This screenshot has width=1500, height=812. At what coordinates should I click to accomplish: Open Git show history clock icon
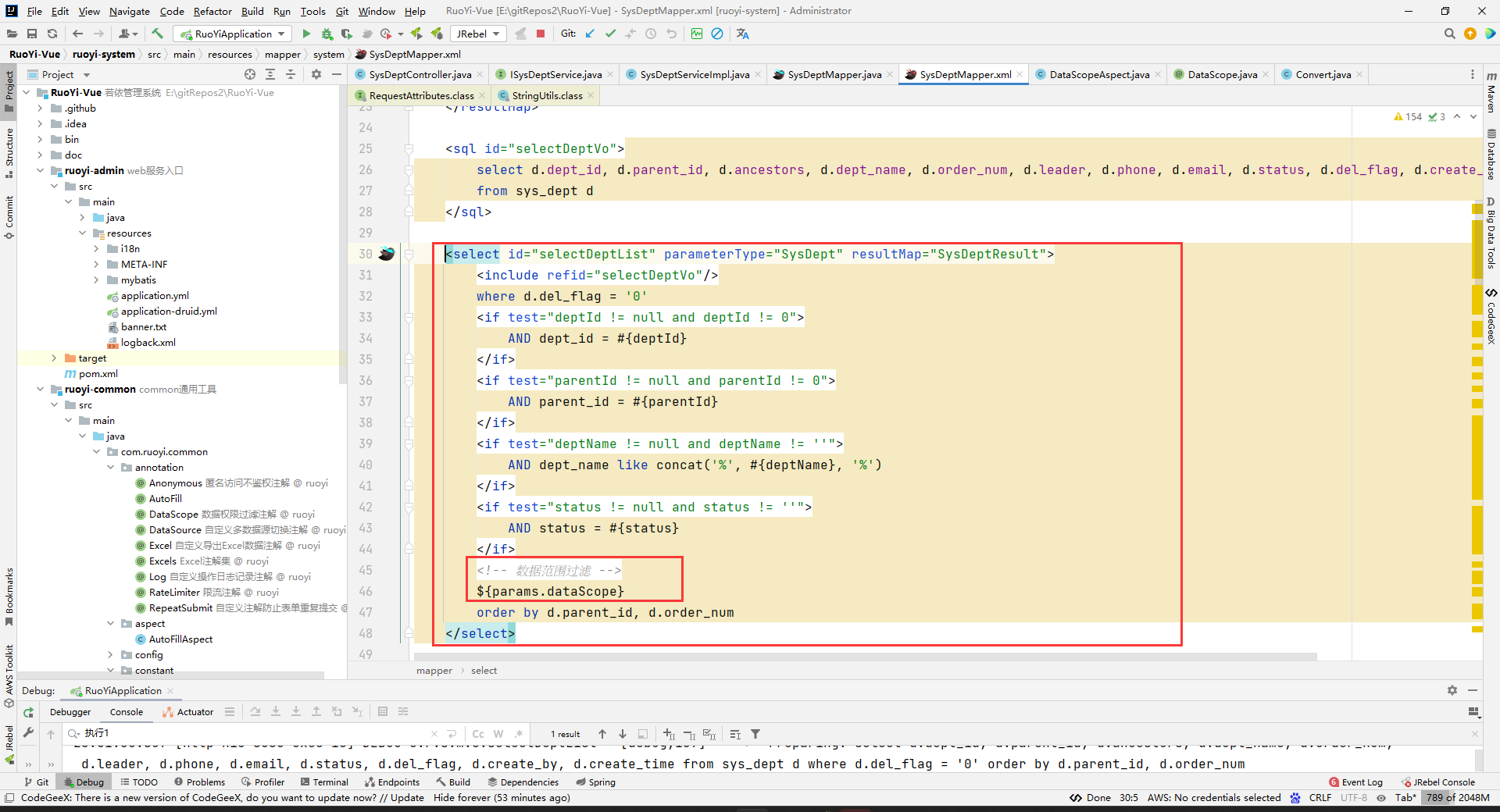tap(651, 34)
